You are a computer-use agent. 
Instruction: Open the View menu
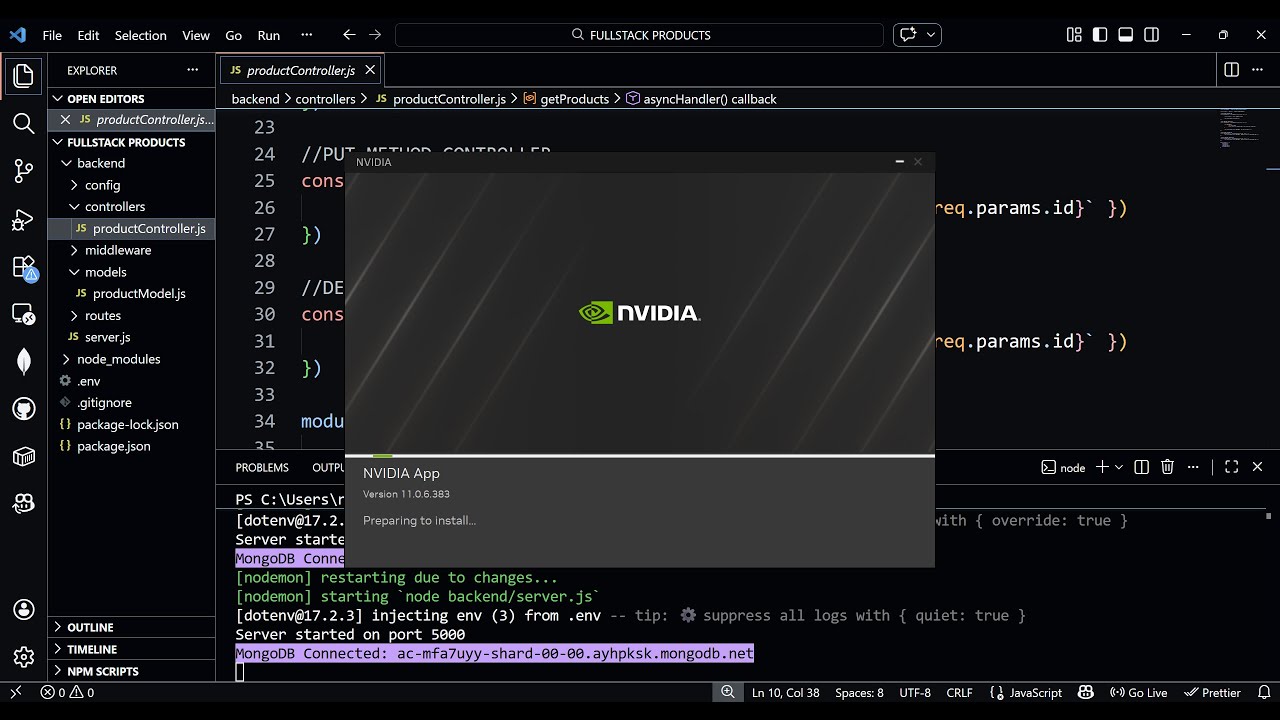point(196,35)
